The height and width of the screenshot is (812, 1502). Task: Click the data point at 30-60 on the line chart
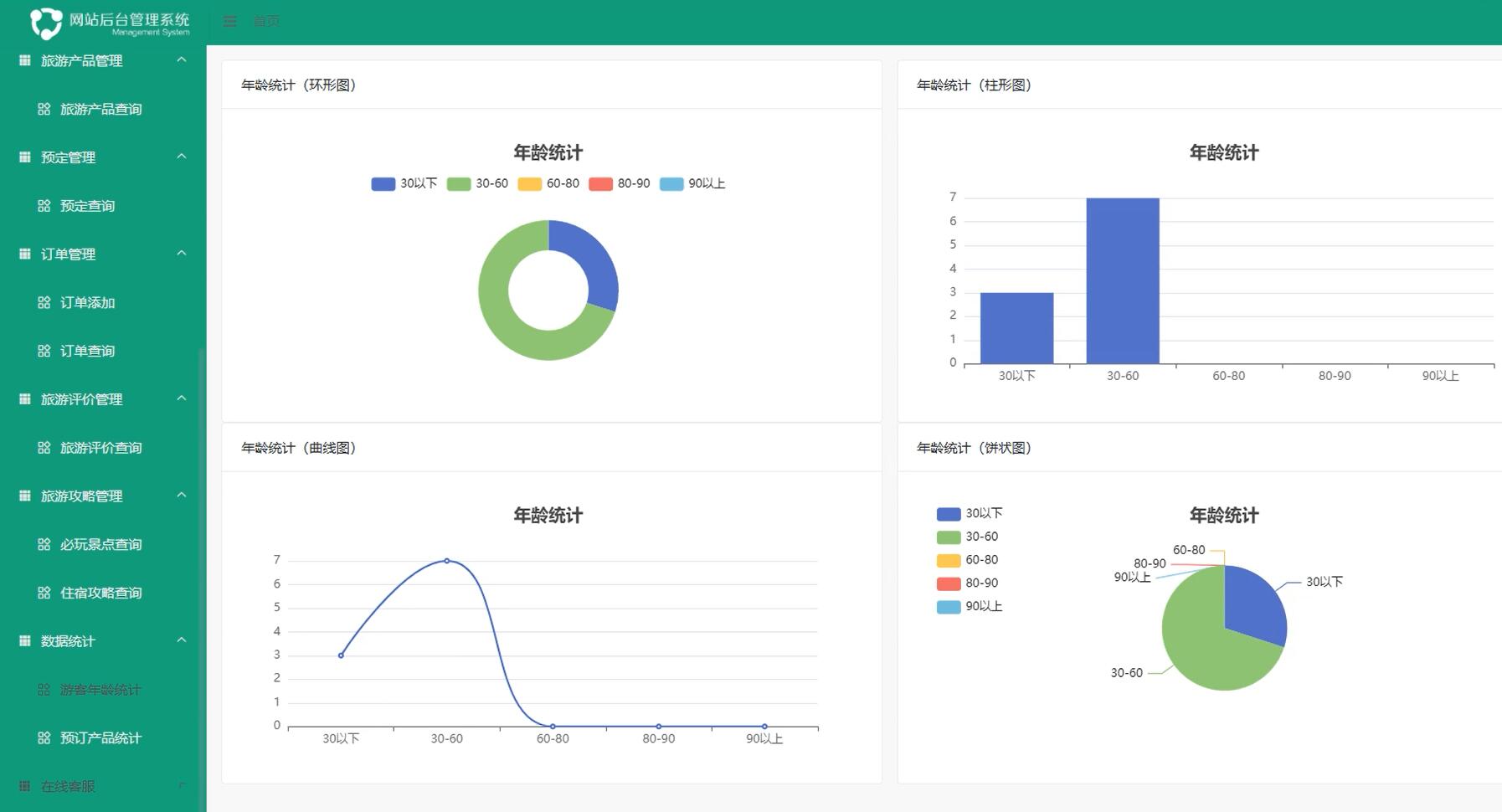pyautogui.click(x=446, y=561)
